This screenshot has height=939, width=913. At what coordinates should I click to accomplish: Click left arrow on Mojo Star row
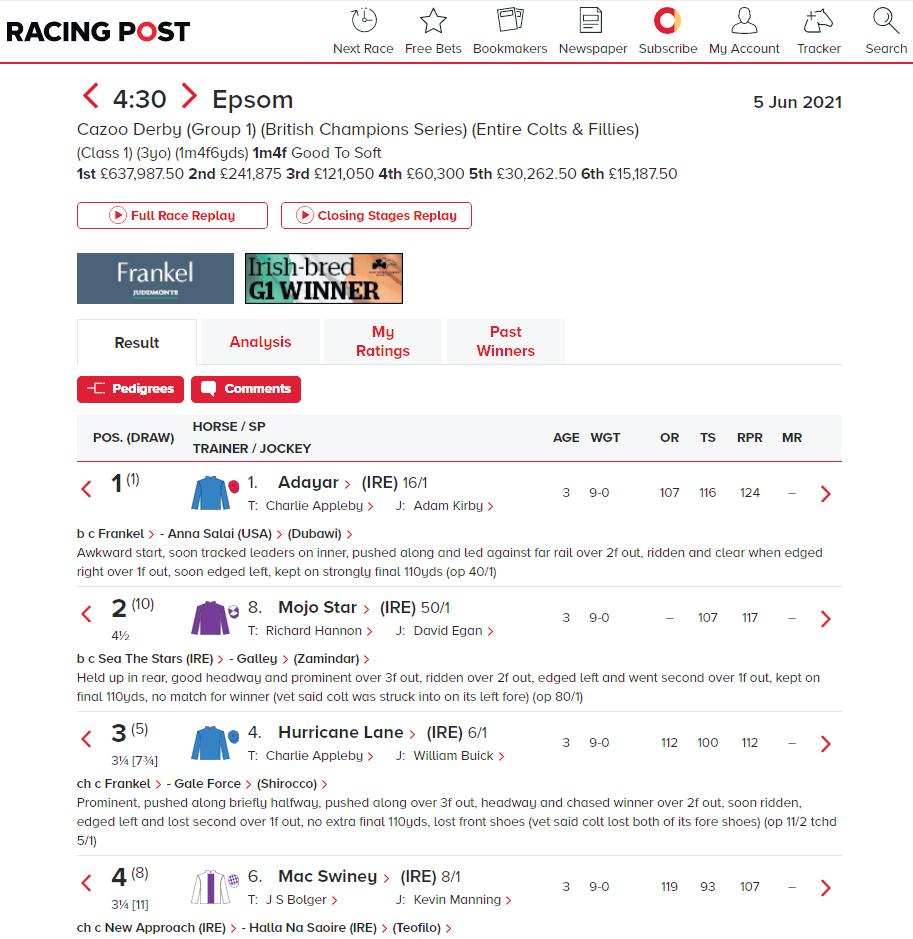86,614
